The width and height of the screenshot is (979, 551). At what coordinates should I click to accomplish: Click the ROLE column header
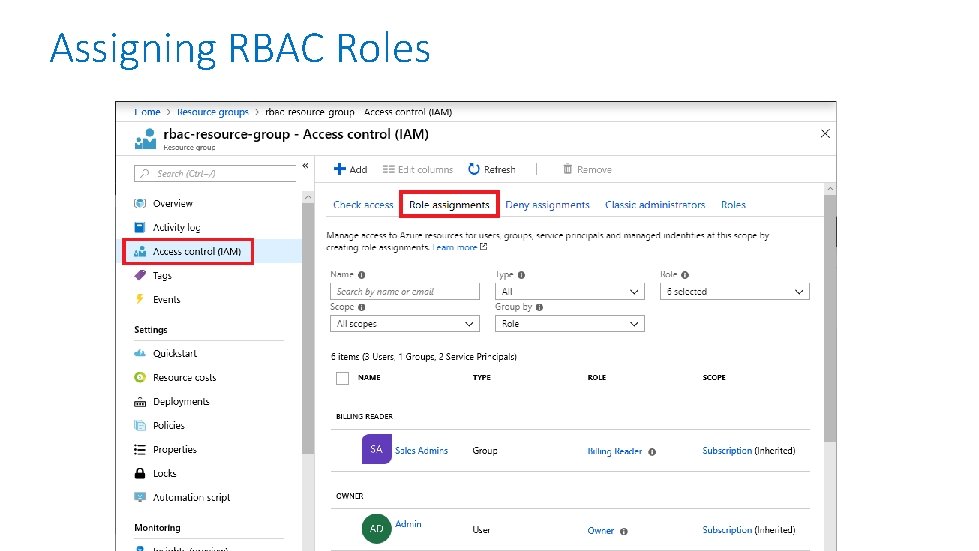point(596,378)
